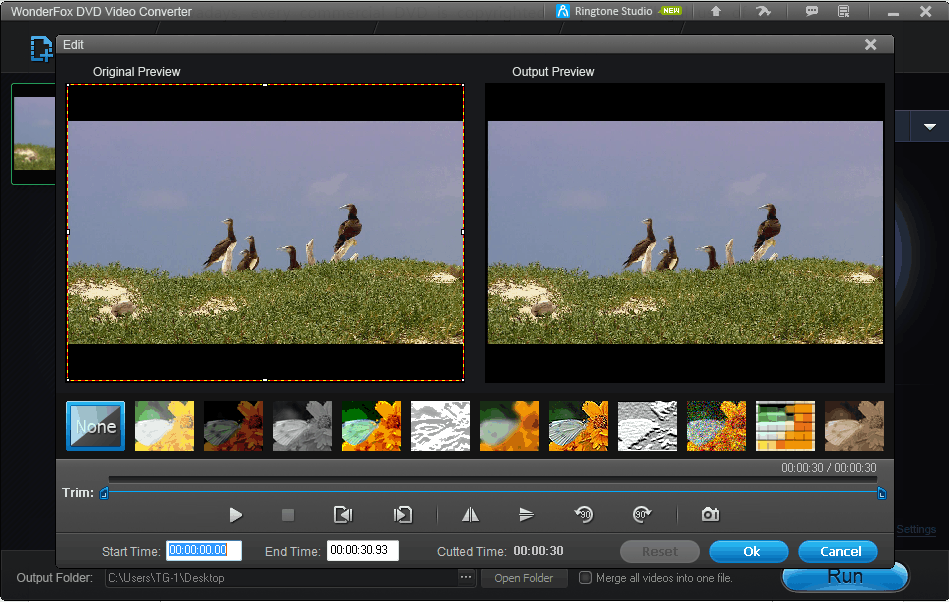Click the upgrade arrow icon in title bar
This screenshot has width=949, height=602.
[716, 11]
